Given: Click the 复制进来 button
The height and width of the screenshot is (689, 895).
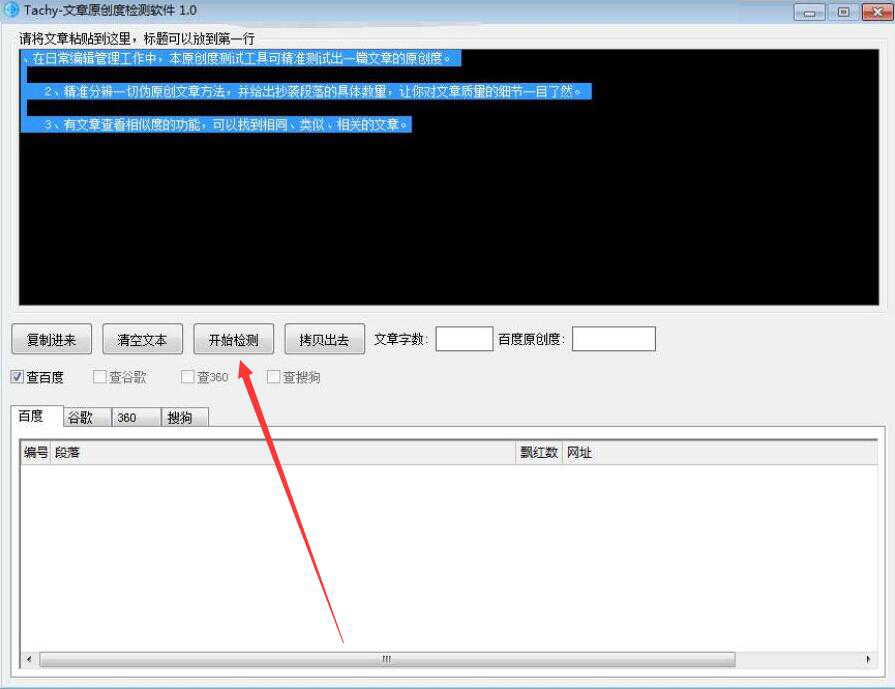Looking at the screenshot, I should coord(51,340).
